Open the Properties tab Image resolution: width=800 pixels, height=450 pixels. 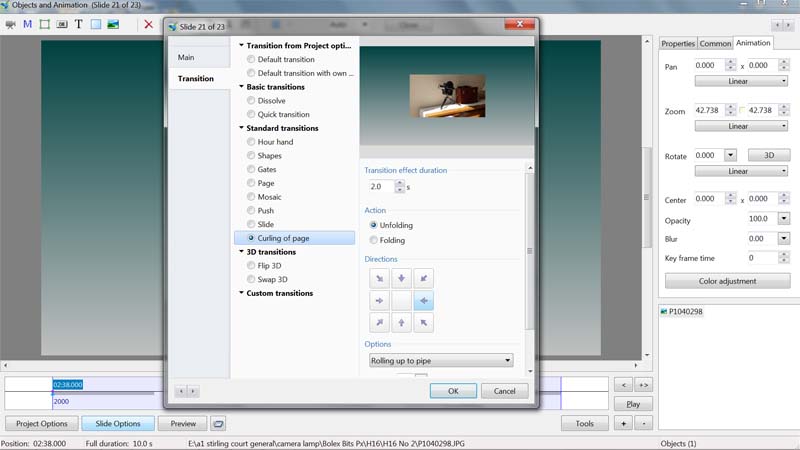(x=678, y=43)
